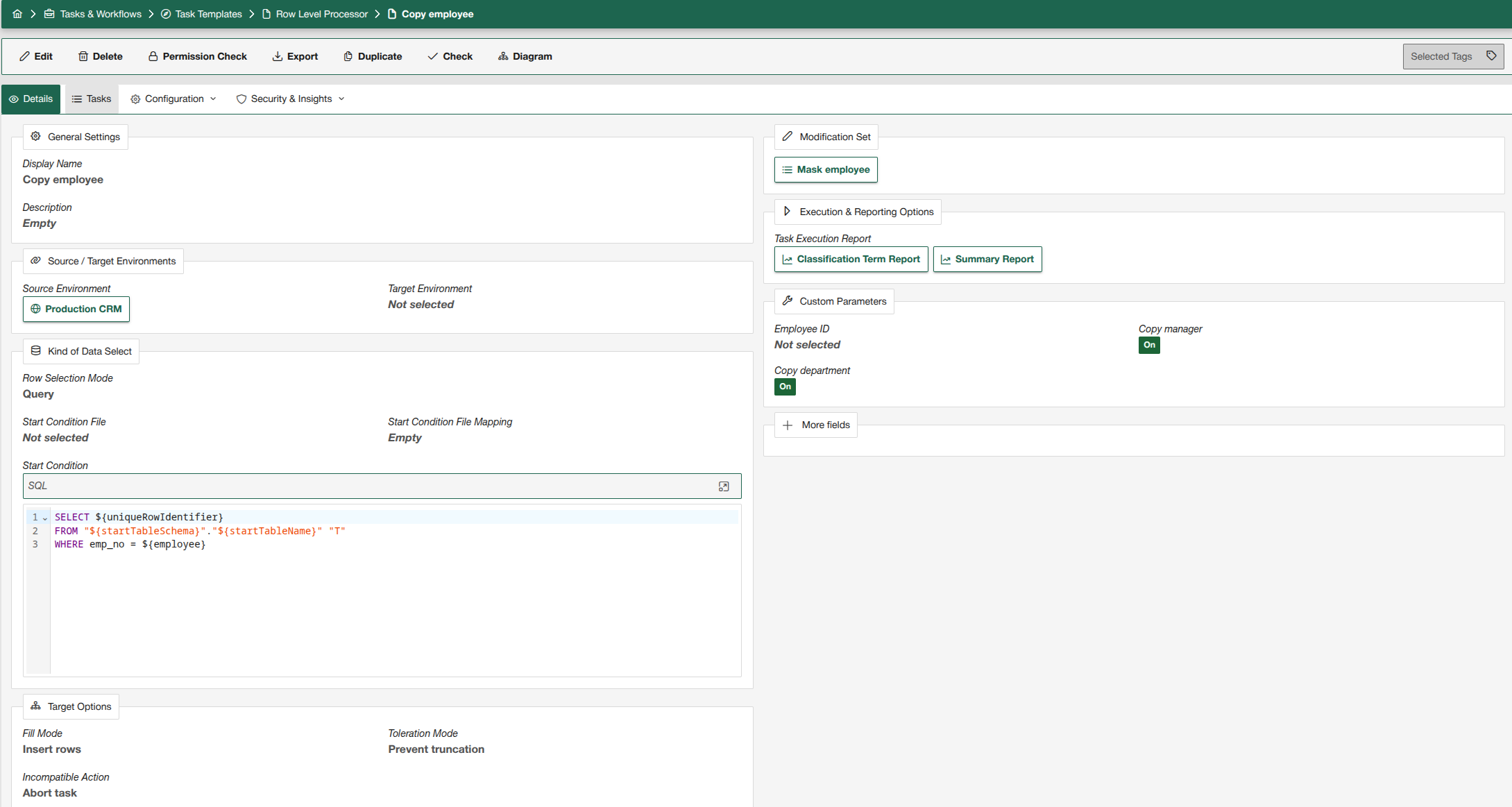Toggle the Copy department On switch
1512x807 pixels.
click(x=785, y=386)
